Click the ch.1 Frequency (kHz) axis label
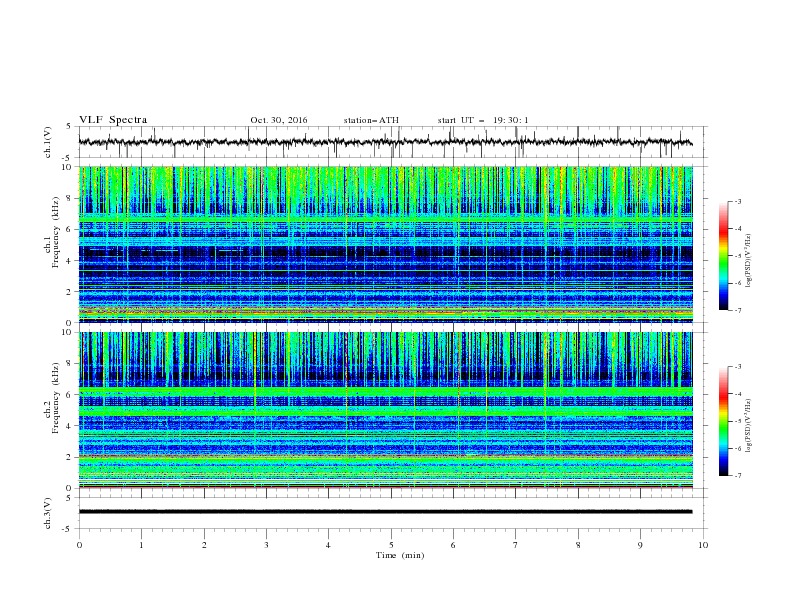The width and height of the screenshot is (792, 612). click(52, 233)
